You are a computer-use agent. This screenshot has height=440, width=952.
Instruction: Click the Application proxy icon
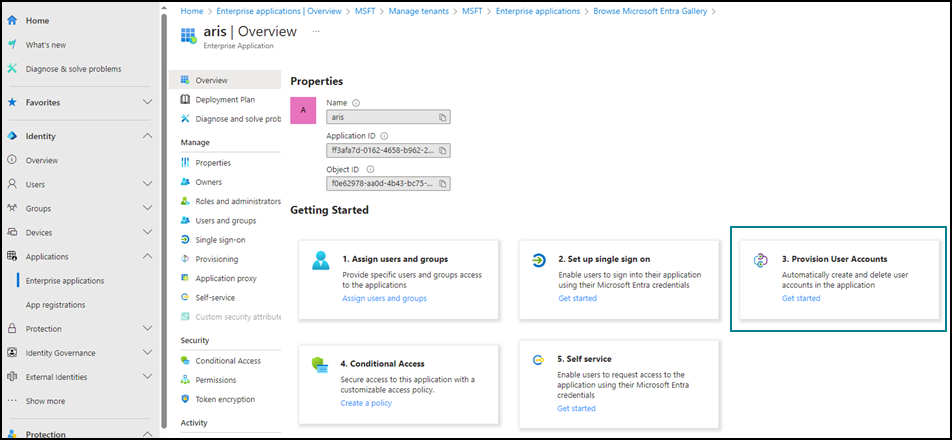[185, 279]
